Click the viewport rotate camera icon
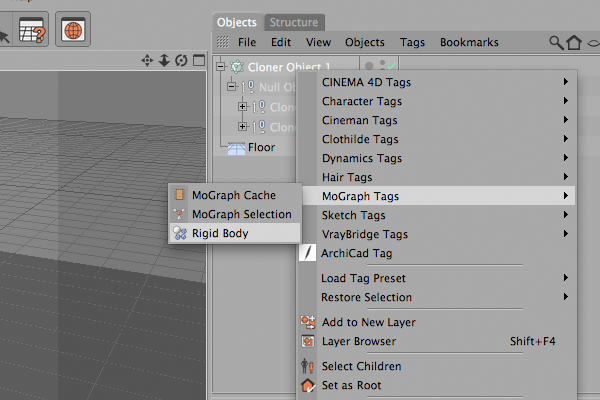Image resolution: width=600 pixels, height=400 pixels. pyautogui.click(x=181, y=60)
